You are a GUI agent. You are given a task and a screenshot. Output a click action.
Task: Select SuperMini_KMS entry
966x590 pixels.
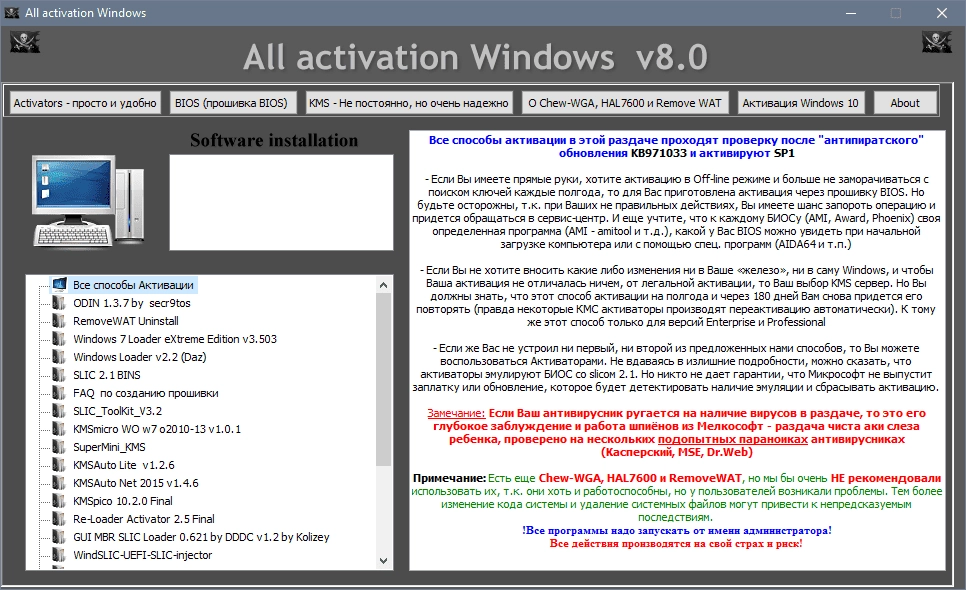109,447
